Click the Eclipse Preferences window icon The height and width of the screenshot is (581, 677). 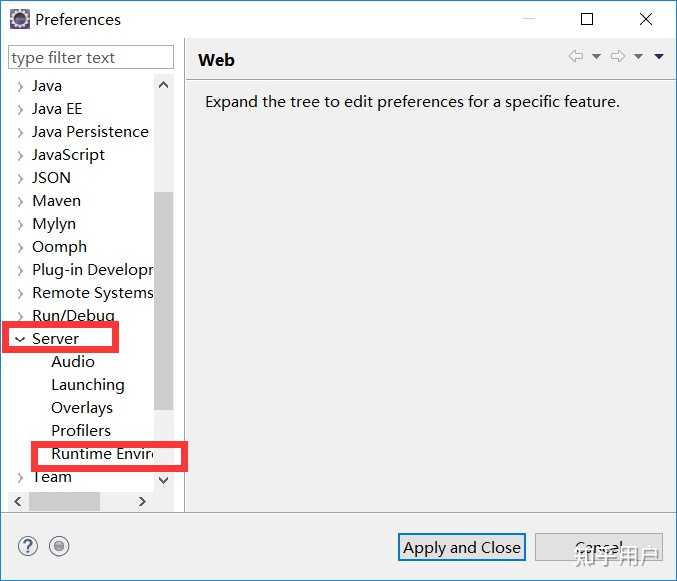20,19
